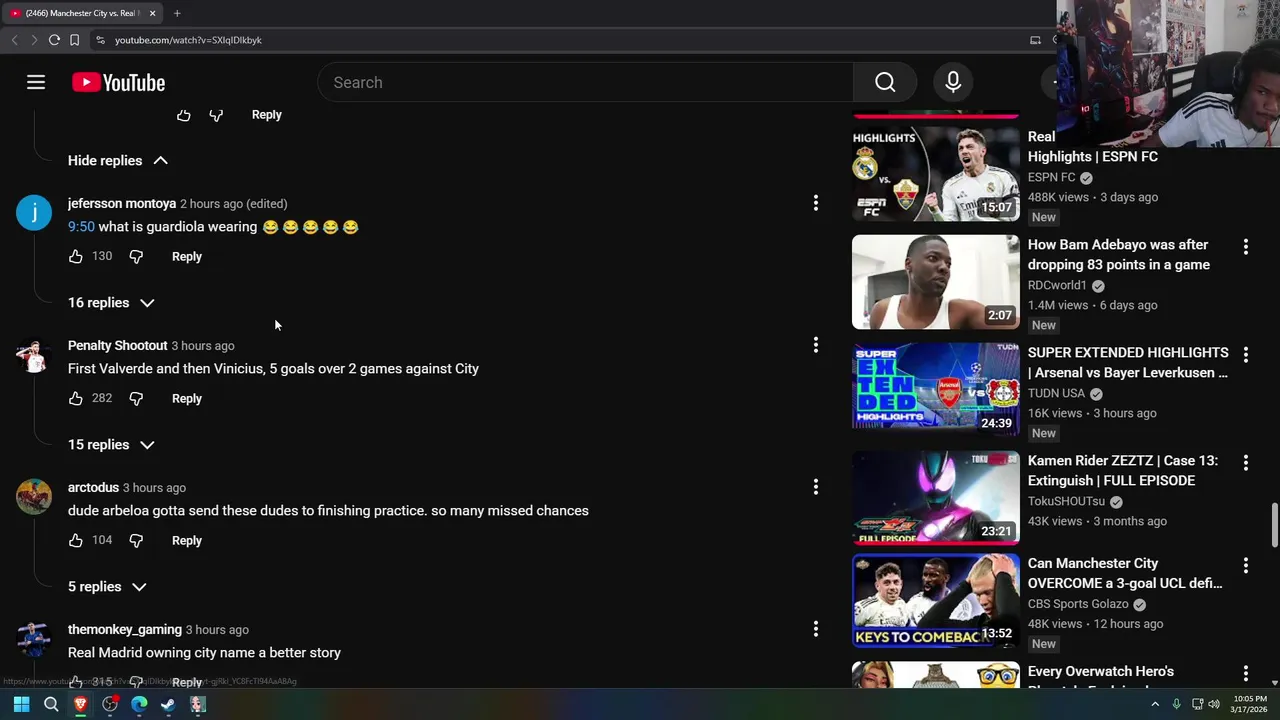Viewport: 1280px width, 720px height.
Task: Reply to arctodus's comment
Action: 187,541
